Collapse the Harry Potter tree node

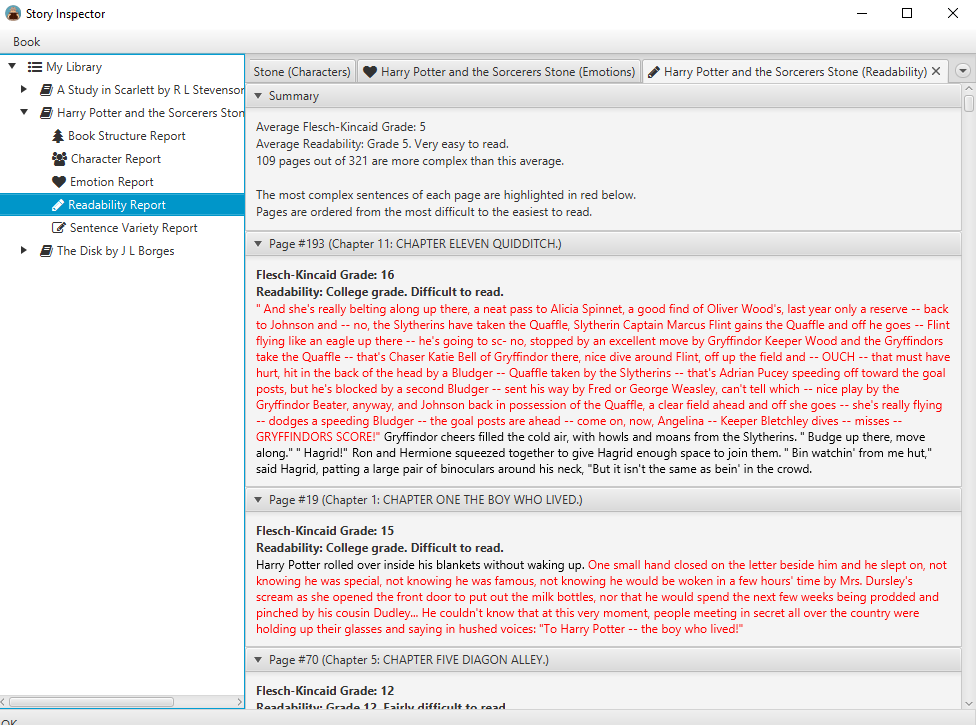coord(24,112)
